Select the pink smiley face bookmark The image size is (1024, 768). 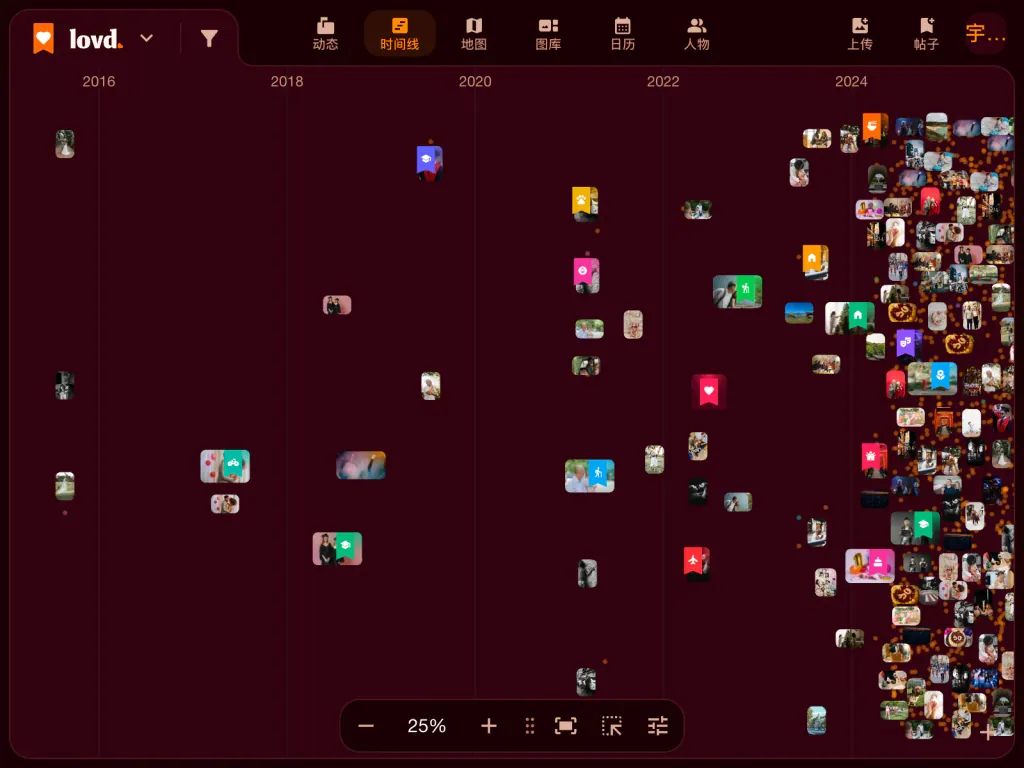click(583, 272)
